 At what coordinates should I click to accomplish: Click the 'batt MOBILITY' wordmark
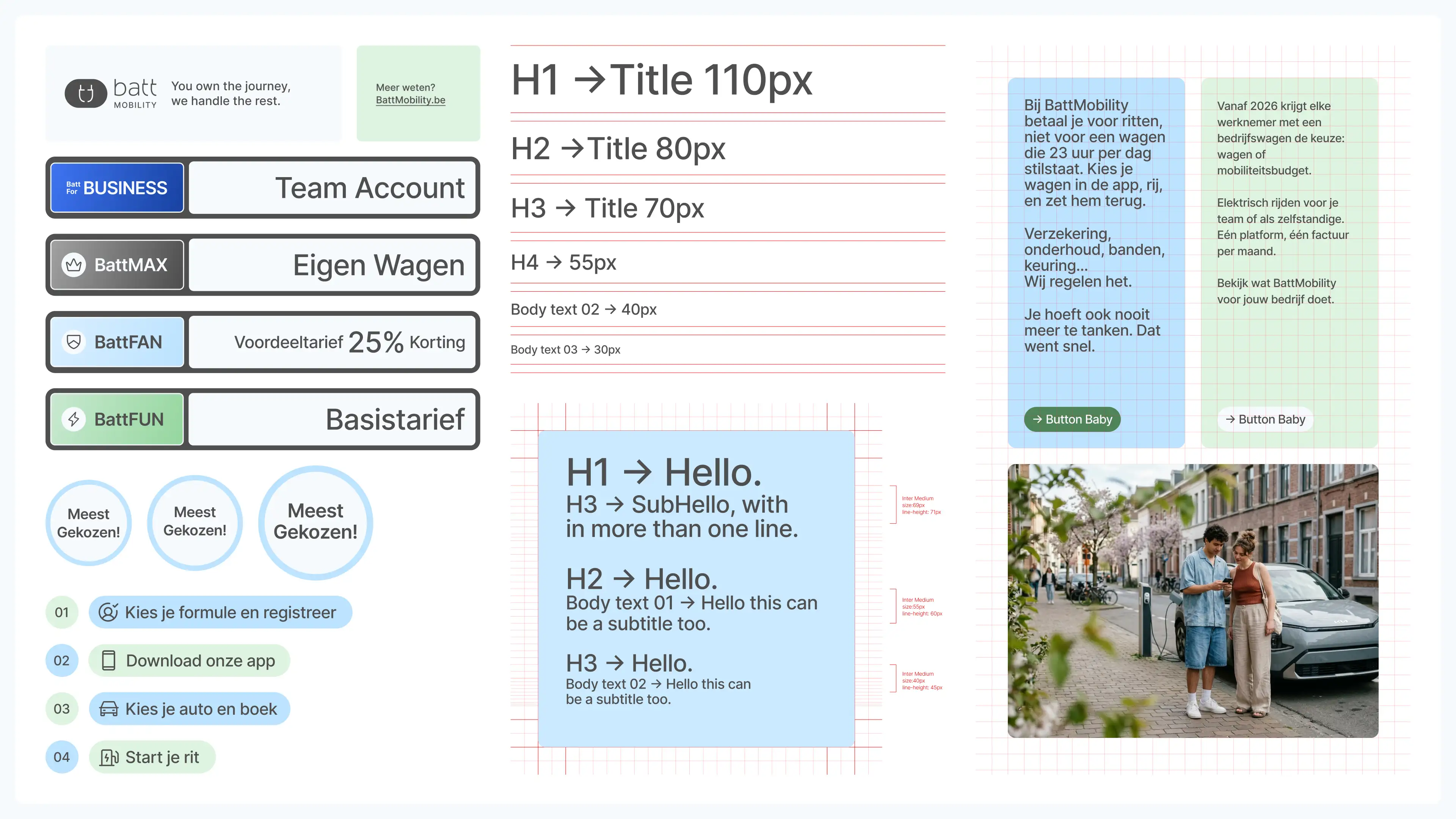135,93
